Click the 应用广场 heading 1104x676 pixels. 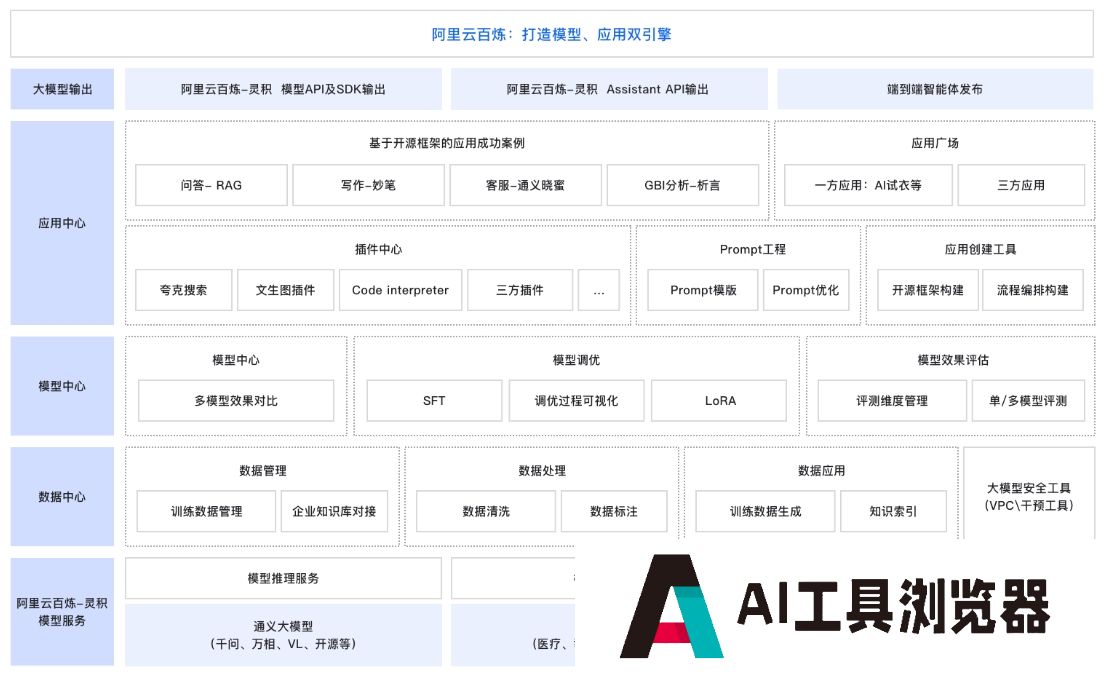tap(934, 143)
